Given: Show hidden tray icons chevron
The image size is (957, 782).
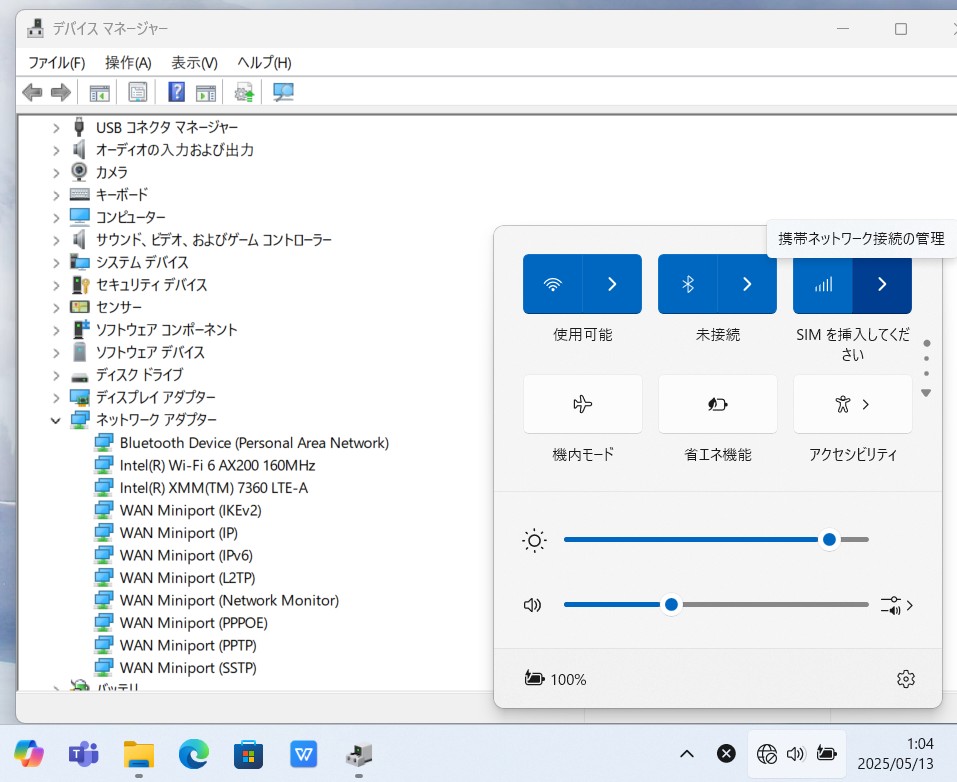Looking at the screenshot, I should point(687,754).
